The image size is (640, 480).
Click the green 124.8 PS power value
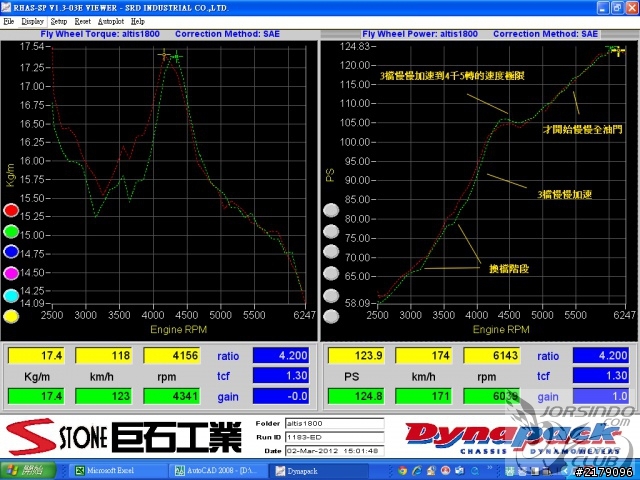click(x=356, y=396)
